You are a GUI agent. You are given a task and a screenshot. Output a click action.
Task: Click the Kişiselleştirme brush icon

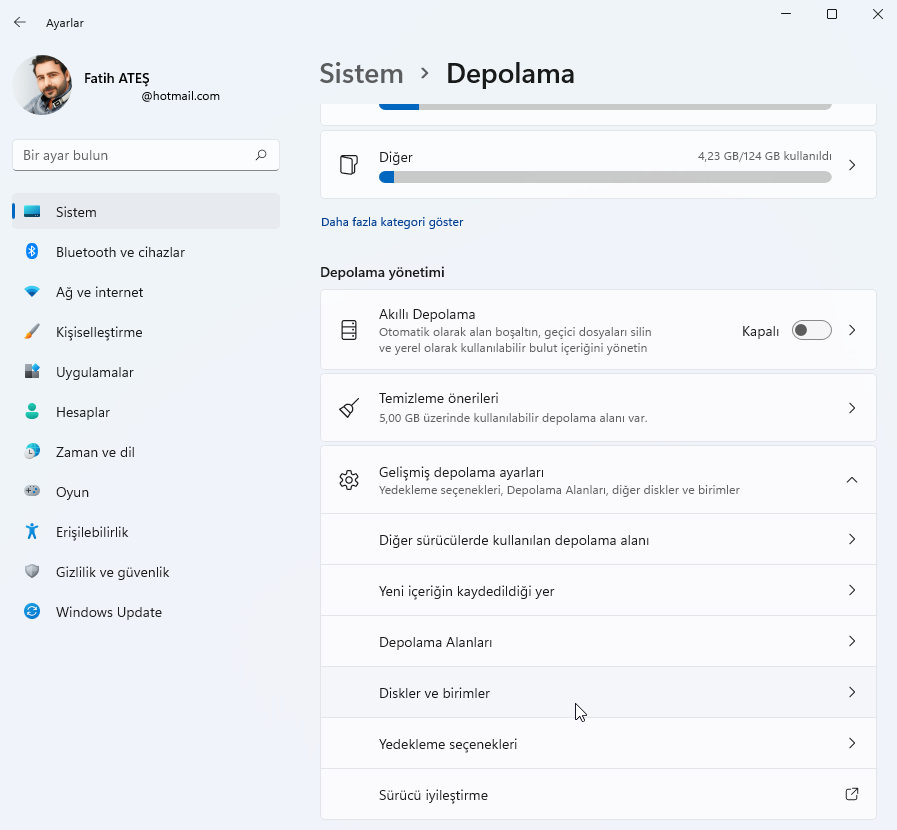(30, 332)
